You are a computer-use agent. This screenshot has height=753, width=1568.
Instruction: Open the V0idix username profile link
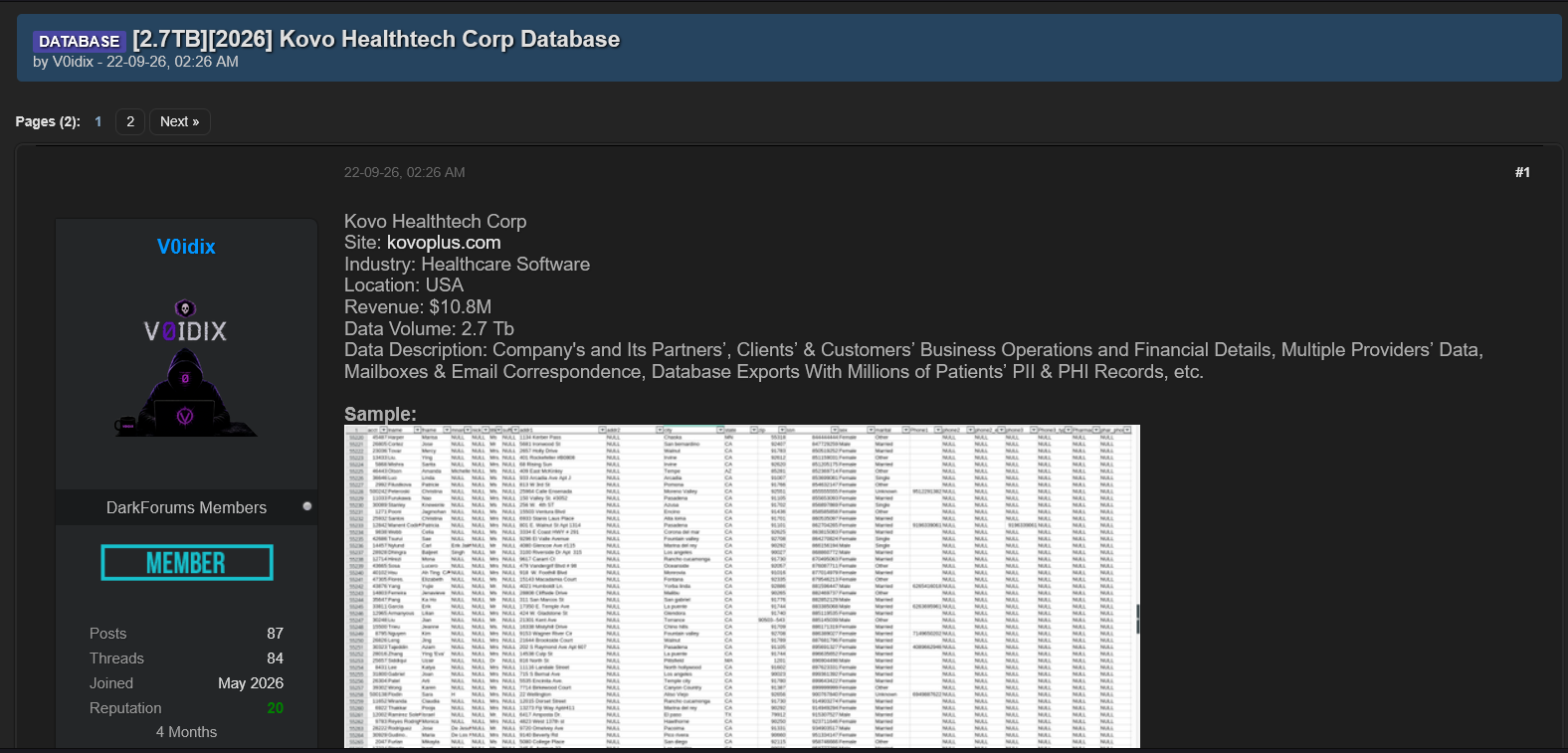coord(186,247)
